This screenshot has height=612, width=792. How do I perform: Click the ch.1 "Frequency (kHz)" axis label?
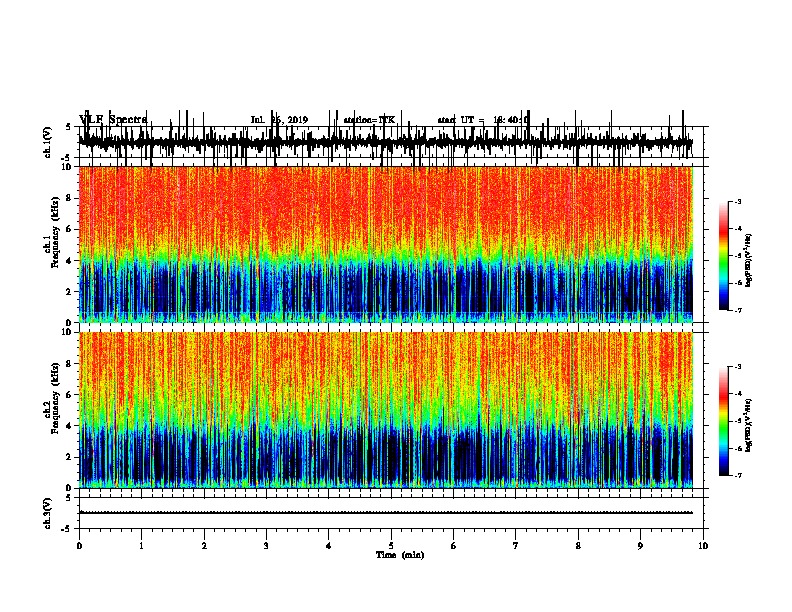pos(54,232)
